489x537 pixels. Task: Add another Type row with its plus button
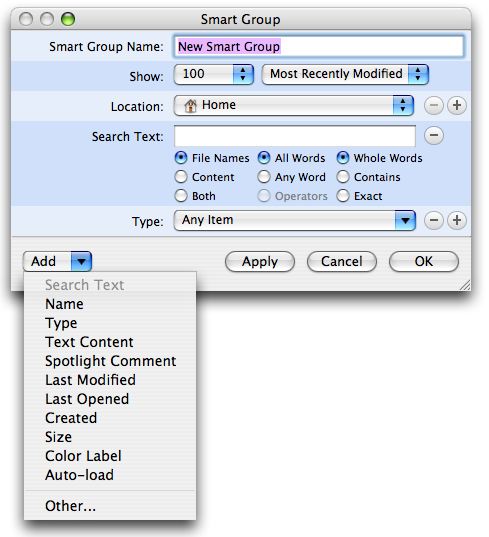[457, 220]
